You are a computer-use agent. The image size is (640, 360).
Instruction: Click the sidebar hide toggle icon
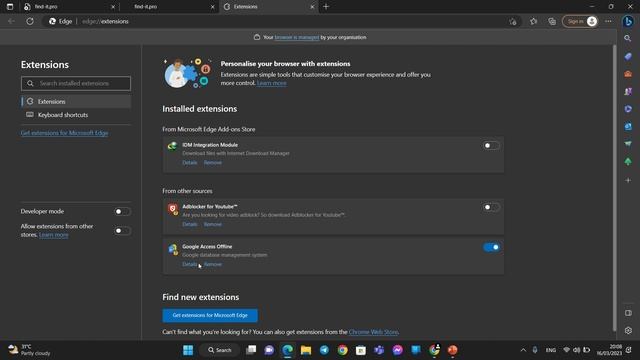628,313
